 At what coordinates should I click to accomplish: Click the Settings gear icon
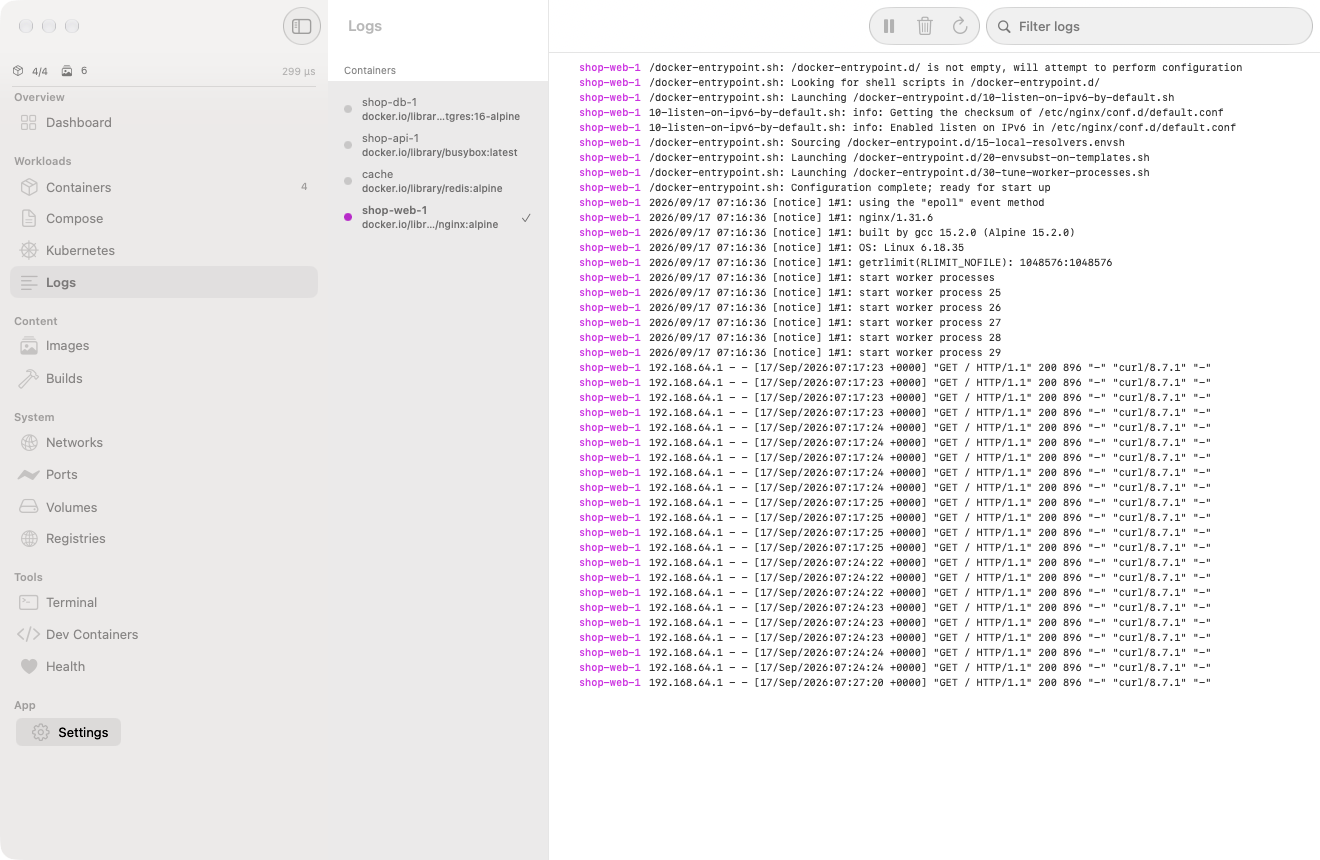click(40, 733)
